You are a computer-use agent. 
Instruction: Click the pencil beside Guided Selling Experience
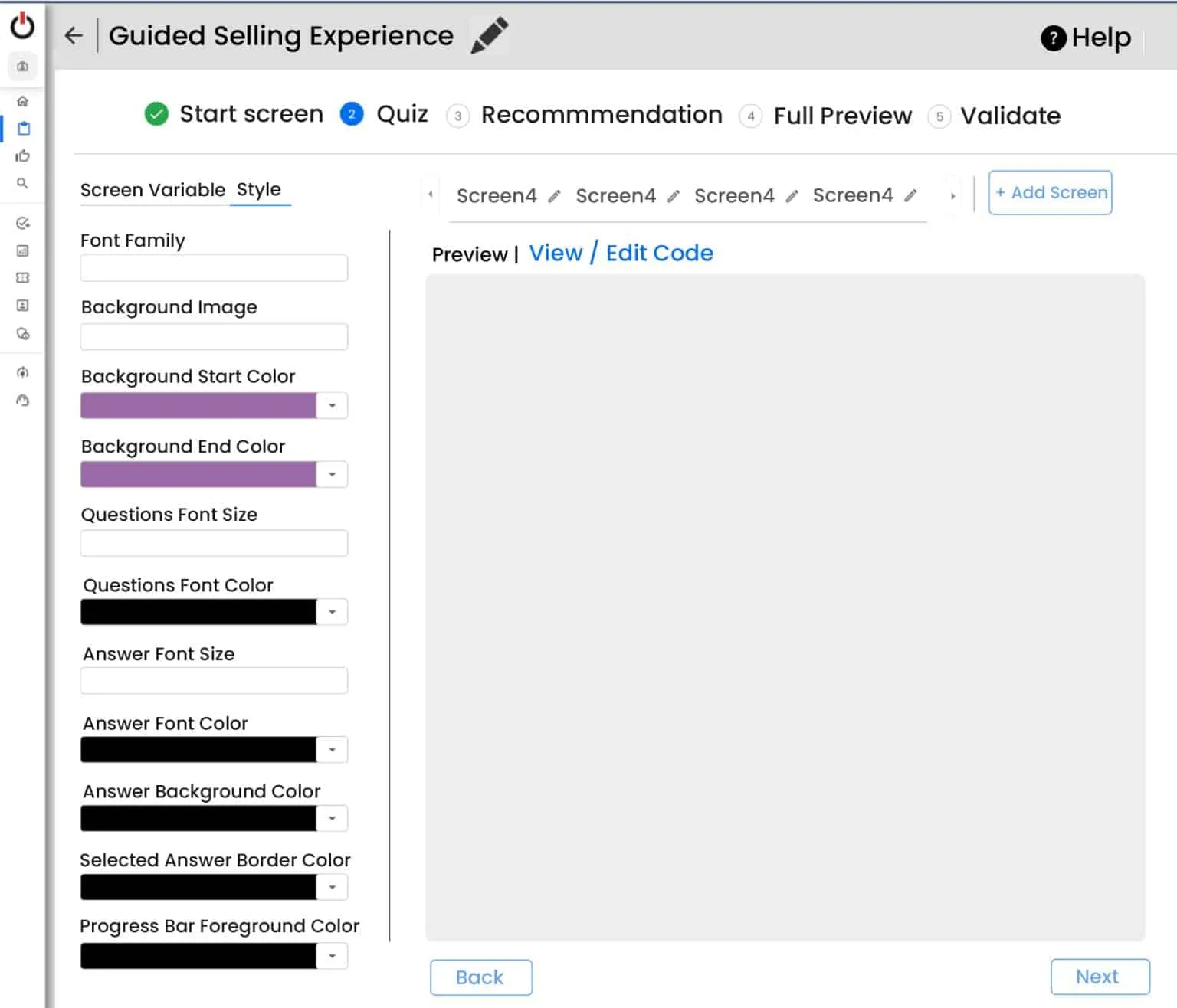coord(489,36)
